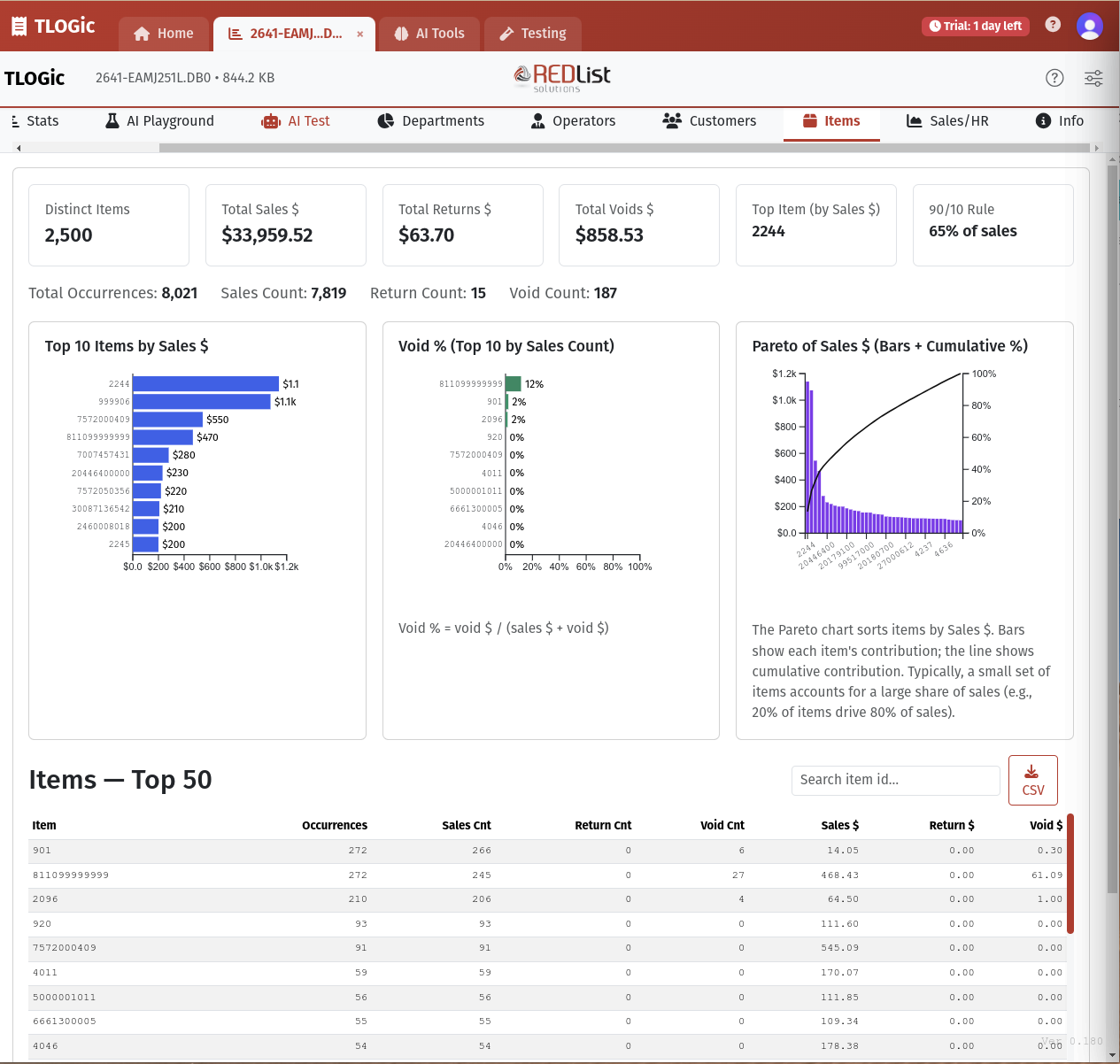Open the Info tab
This screenshot has width=1120, height=1064.
tap(1059, 121)
